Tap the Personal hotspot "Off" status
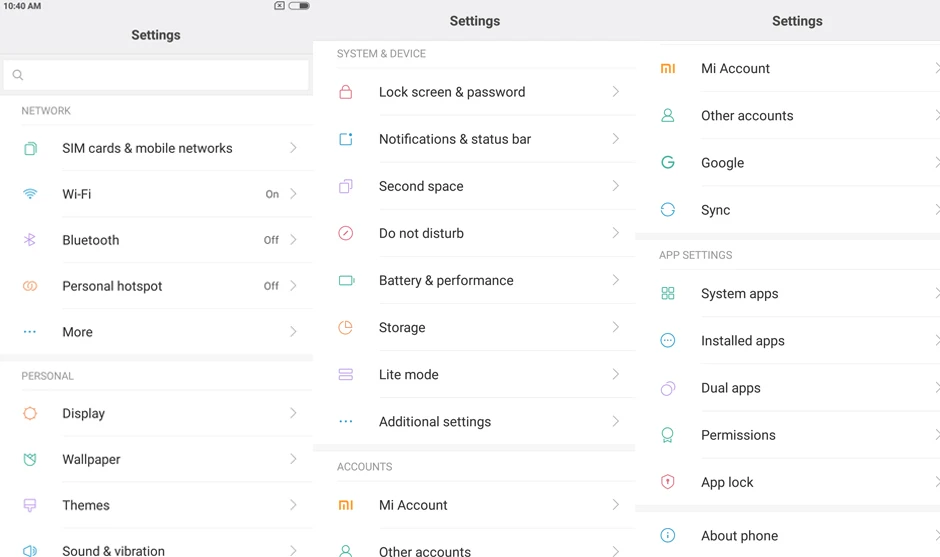Viewport: 940px width, 557px height. click(x=271, y=286)
